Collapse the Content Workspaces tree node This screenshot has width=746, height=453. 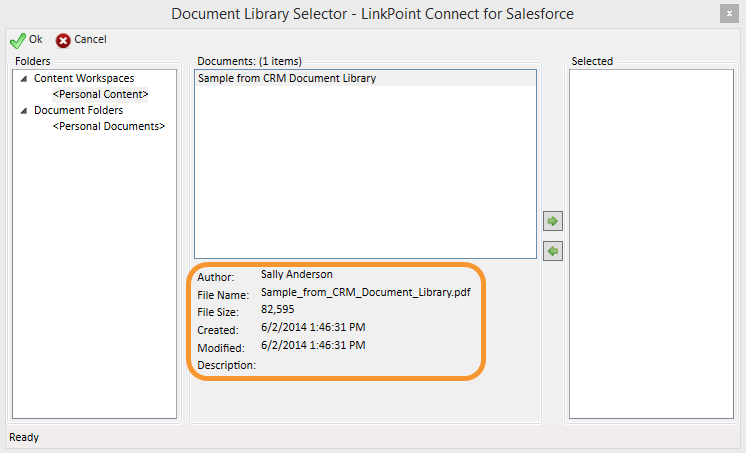[24, 79]
